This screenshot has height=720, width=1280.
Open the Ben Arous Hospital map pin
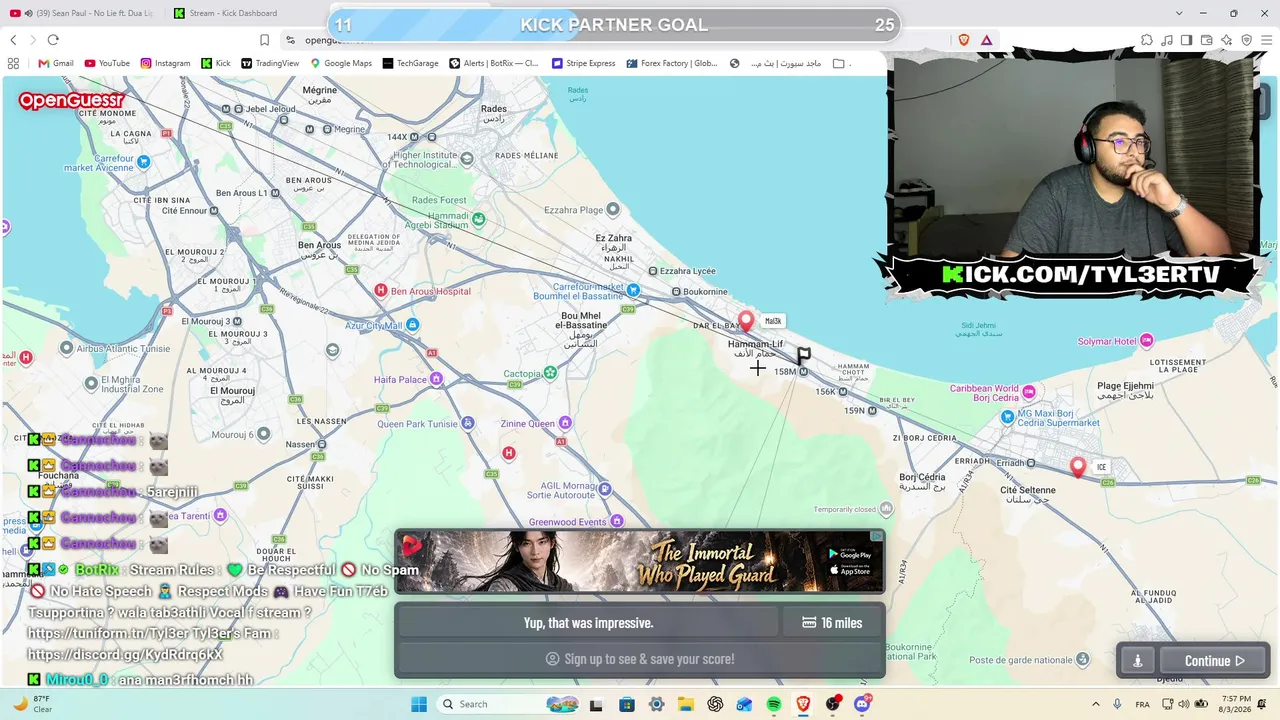(381, 290)
